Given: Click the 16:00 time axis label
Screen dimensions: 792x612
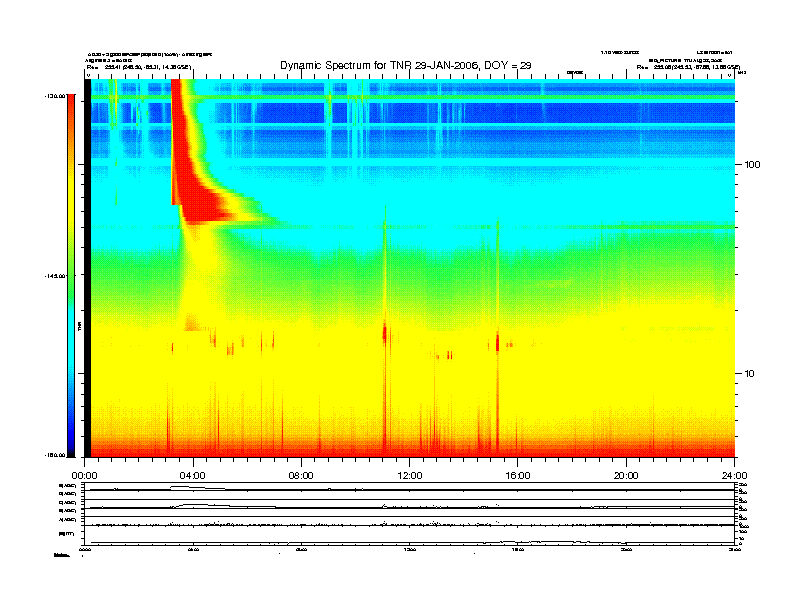Looking at the screenshot, I should point(518,476).
